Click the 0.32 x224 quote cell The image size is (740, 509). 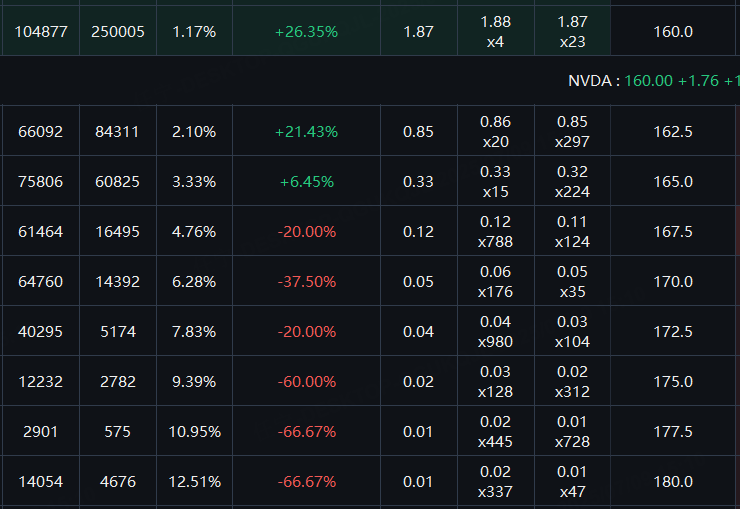pyautogui.click(x=572, y=181)
